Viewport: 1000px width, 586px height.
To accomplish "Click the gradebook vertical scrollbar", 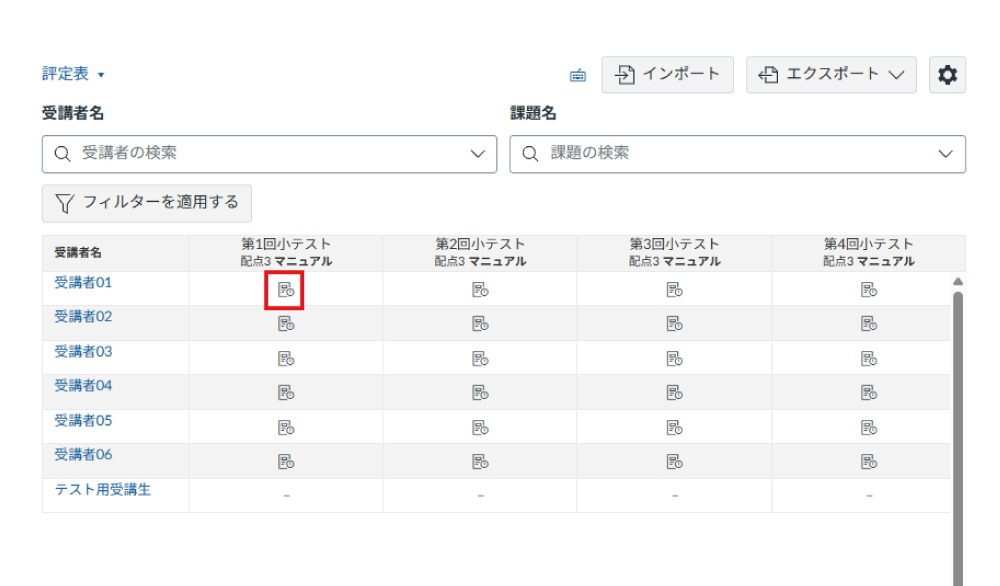I will coord(957,430).
